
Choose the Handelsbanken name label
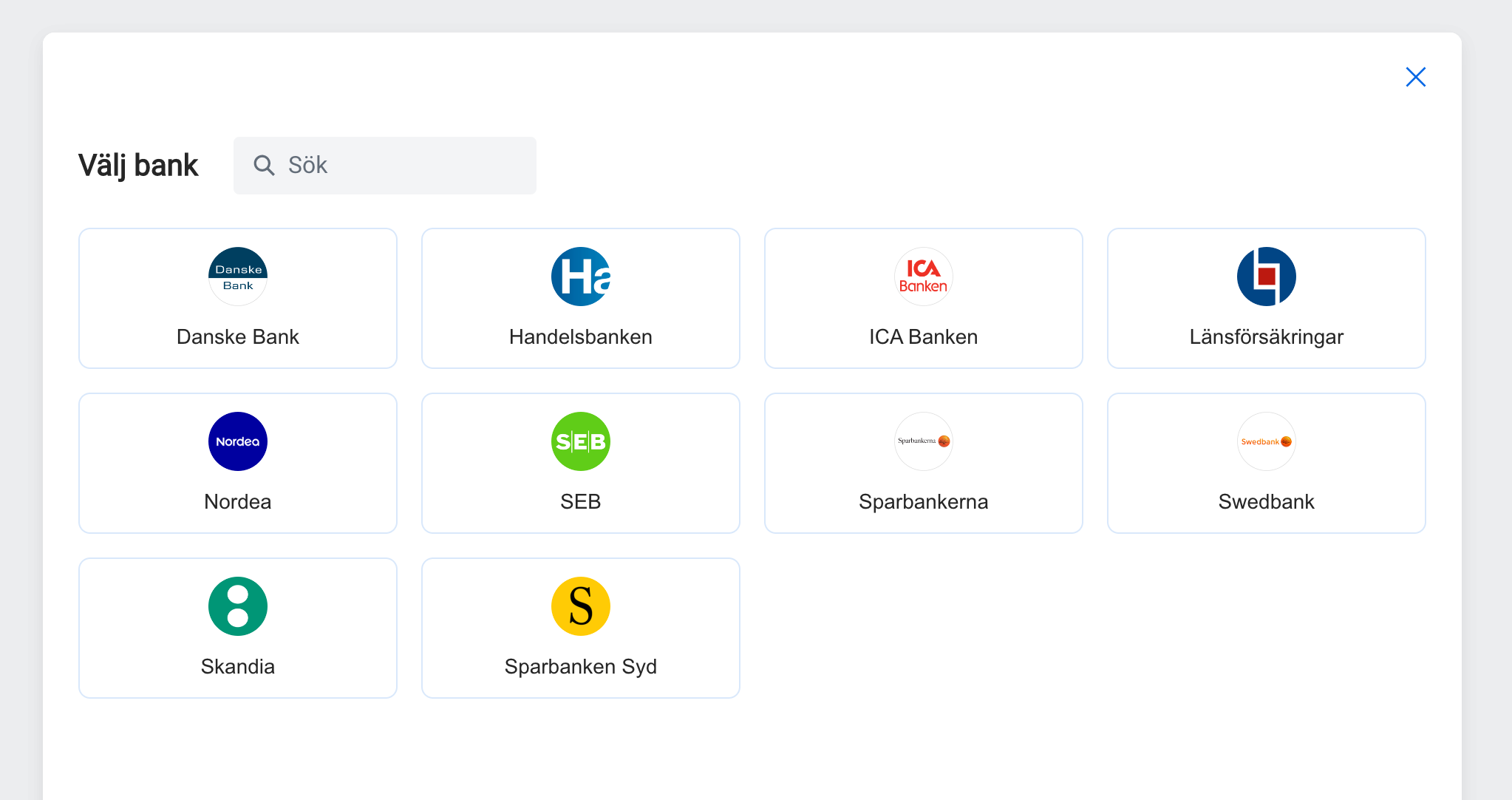click(x=581, y=337)
